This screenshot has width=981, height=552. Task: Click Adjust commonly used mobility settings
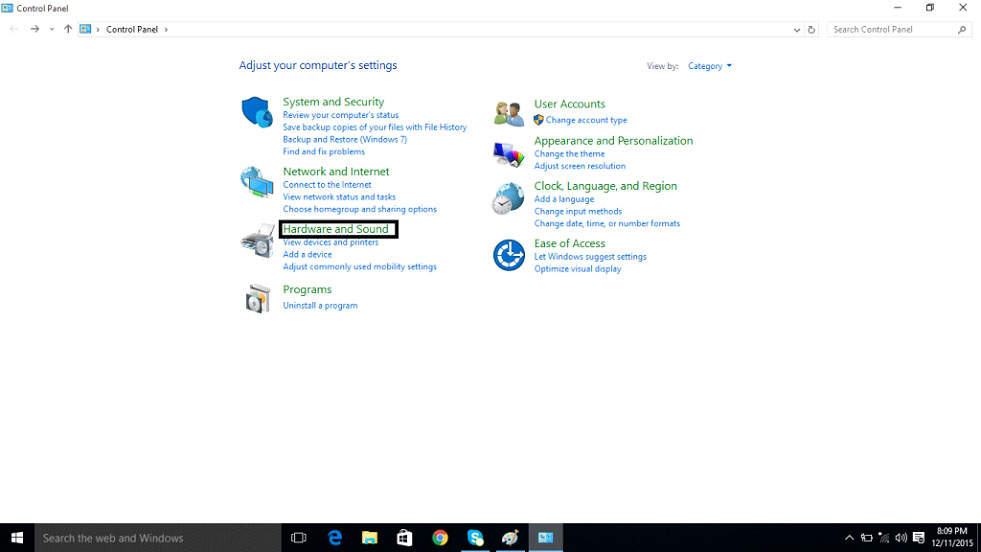click(360, 267)
